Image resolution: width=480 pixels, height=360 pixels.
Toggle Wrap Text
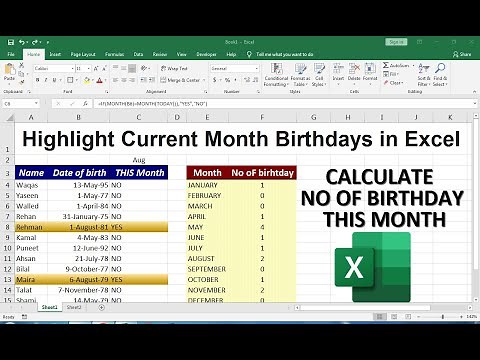(174, 68)
